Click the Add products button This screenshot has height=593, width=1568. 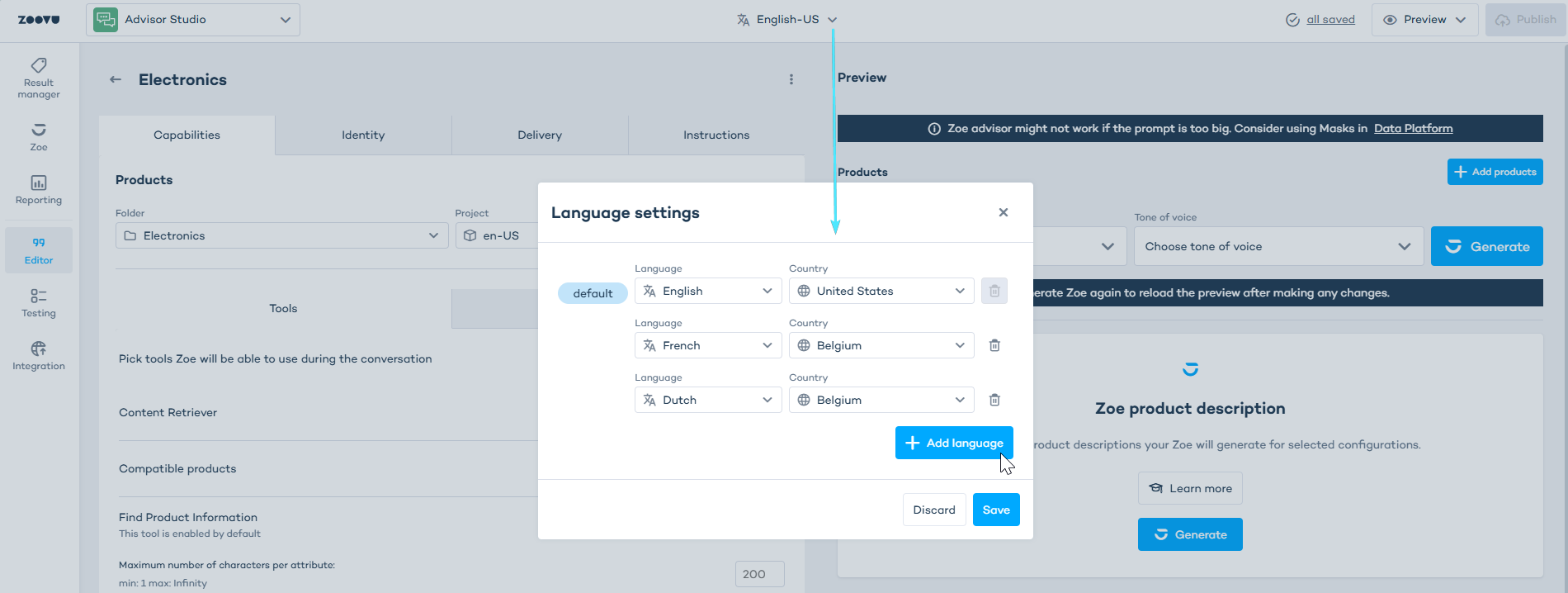tap(1495, 172)
